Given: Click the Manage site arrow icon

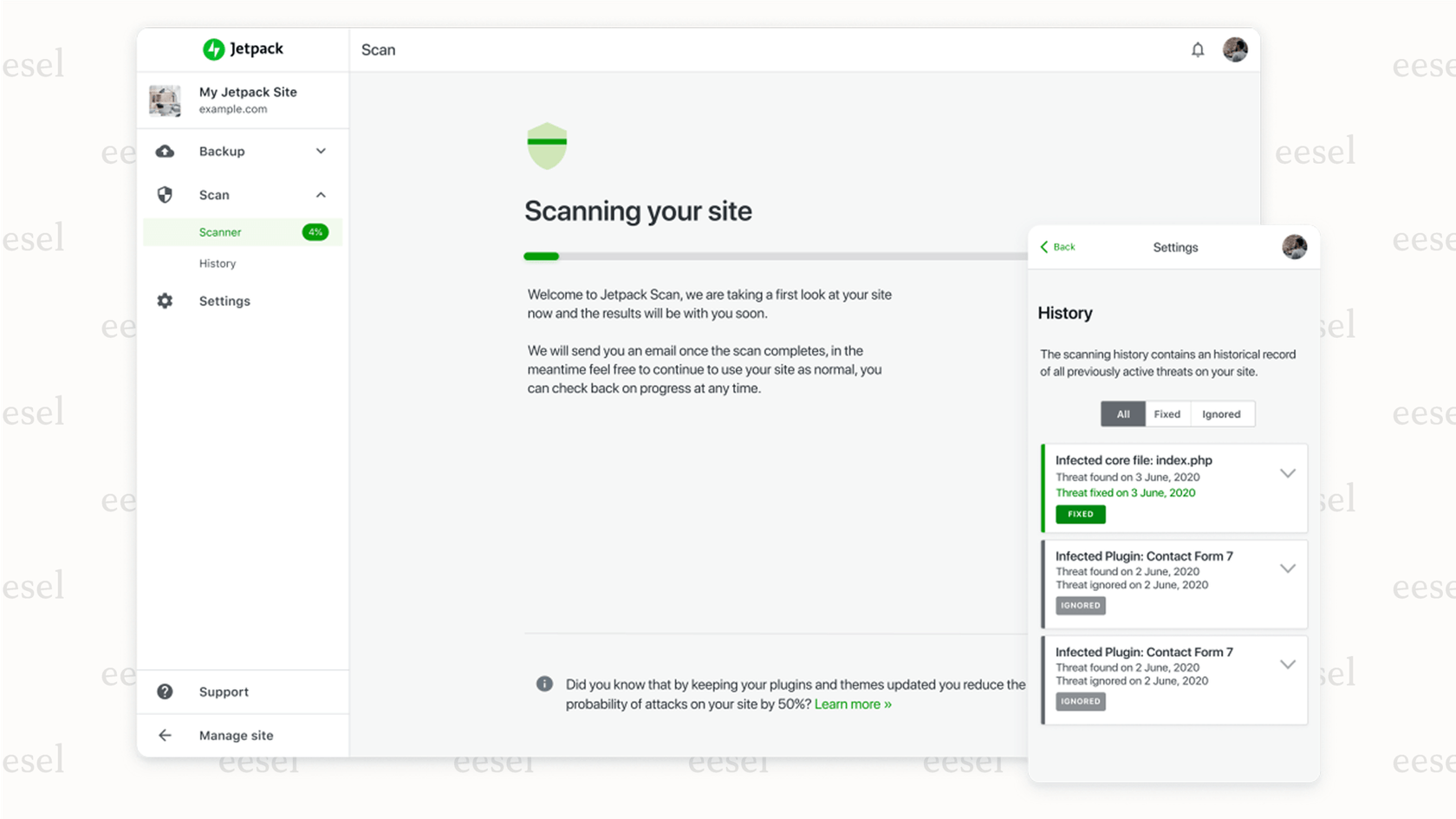Looking at the screenshot, I should tap(166, 735).
